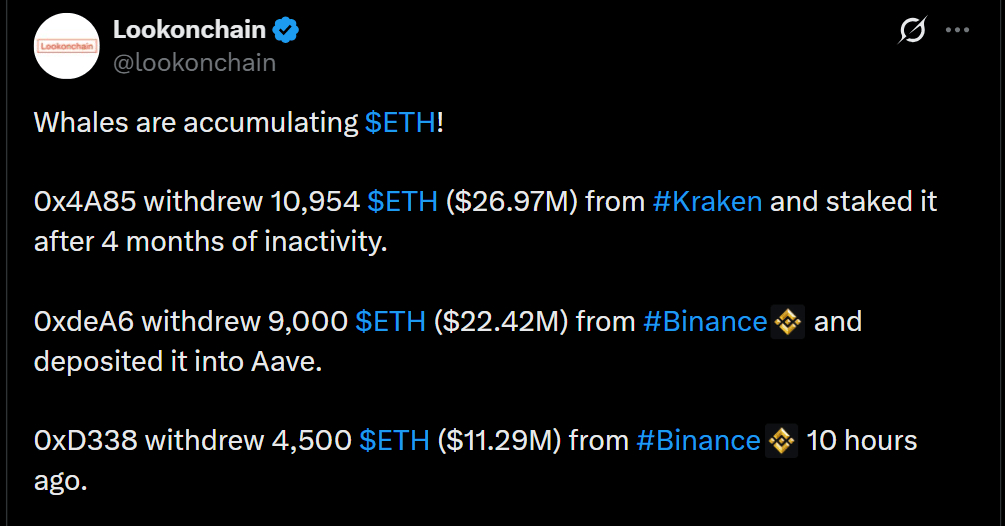Click the $ETH cashtag next to 9,000
Viewport: 1005px width, 526px height.
(390, 321)
